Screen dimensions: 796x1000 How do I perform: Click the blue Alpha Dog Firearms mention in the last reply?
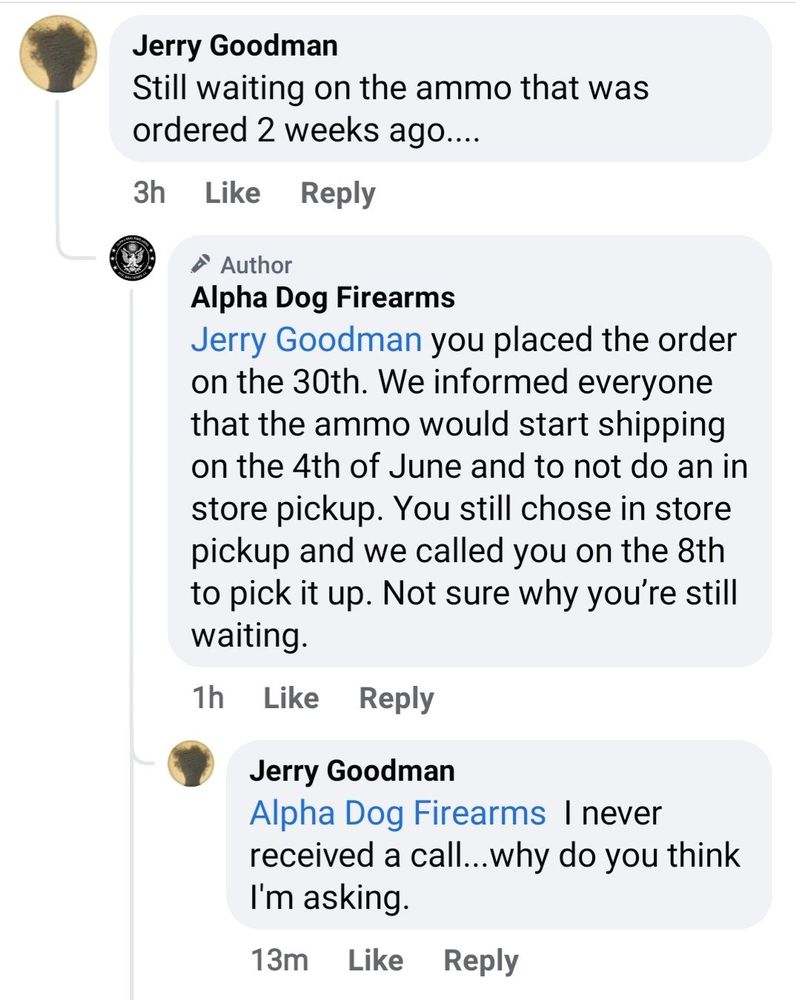pyautogui.click(x=397, y=813)
